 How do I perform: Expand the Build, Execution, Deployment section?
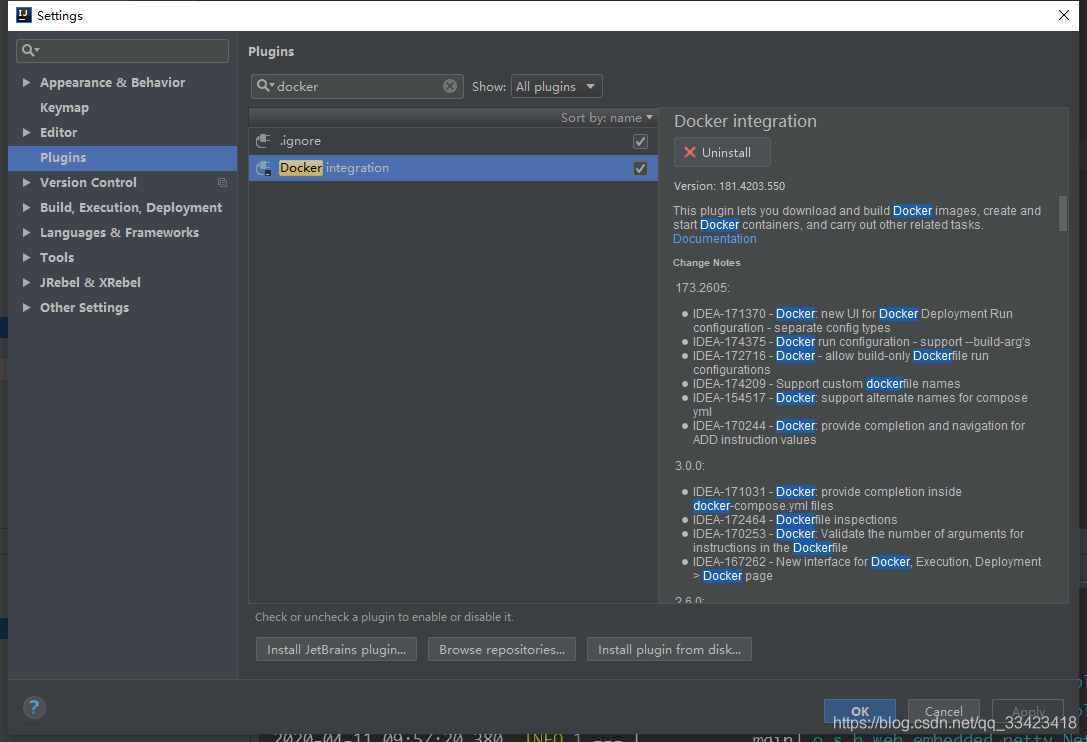(26, 208)
